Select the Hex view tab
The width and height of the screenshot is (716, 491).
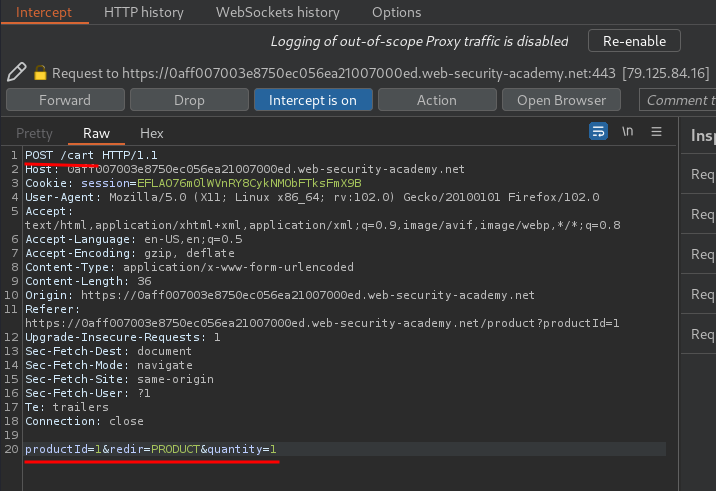[152, 133]
